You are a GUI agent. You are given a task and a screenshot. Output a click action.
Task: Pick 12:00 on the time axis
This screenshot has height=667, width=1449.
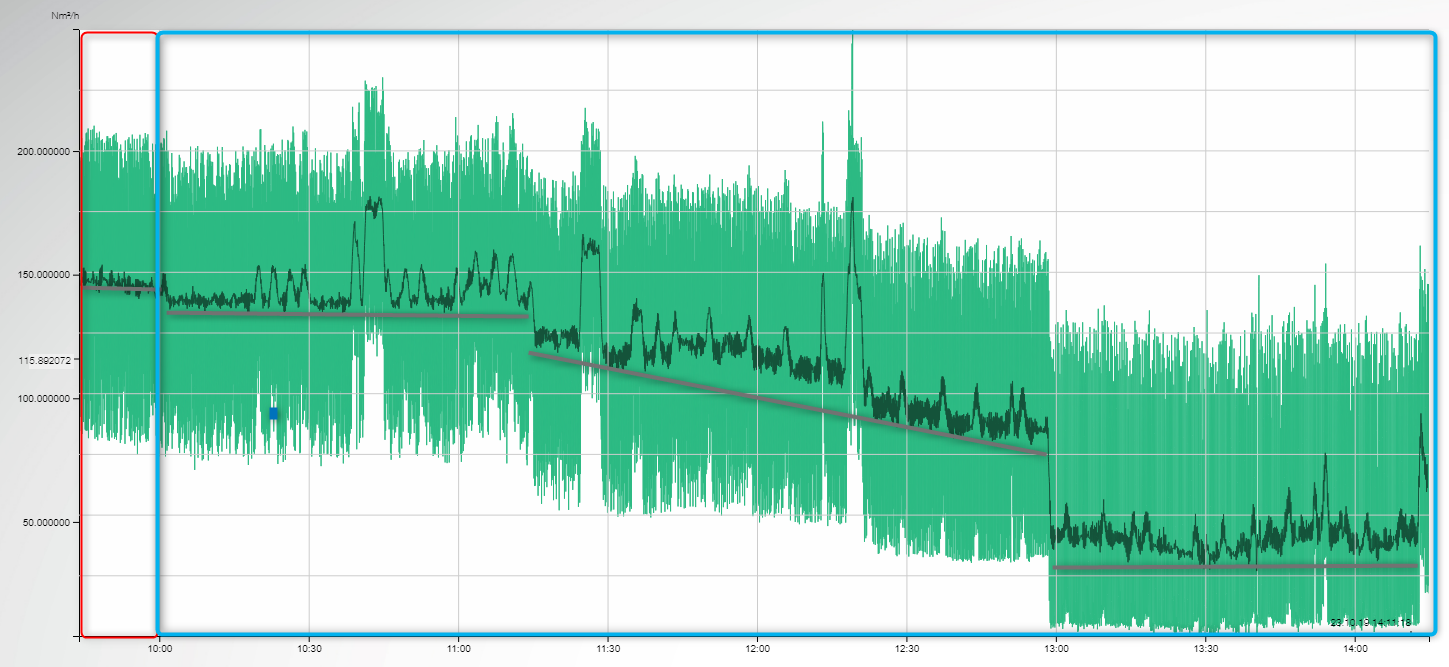(757, 649)
